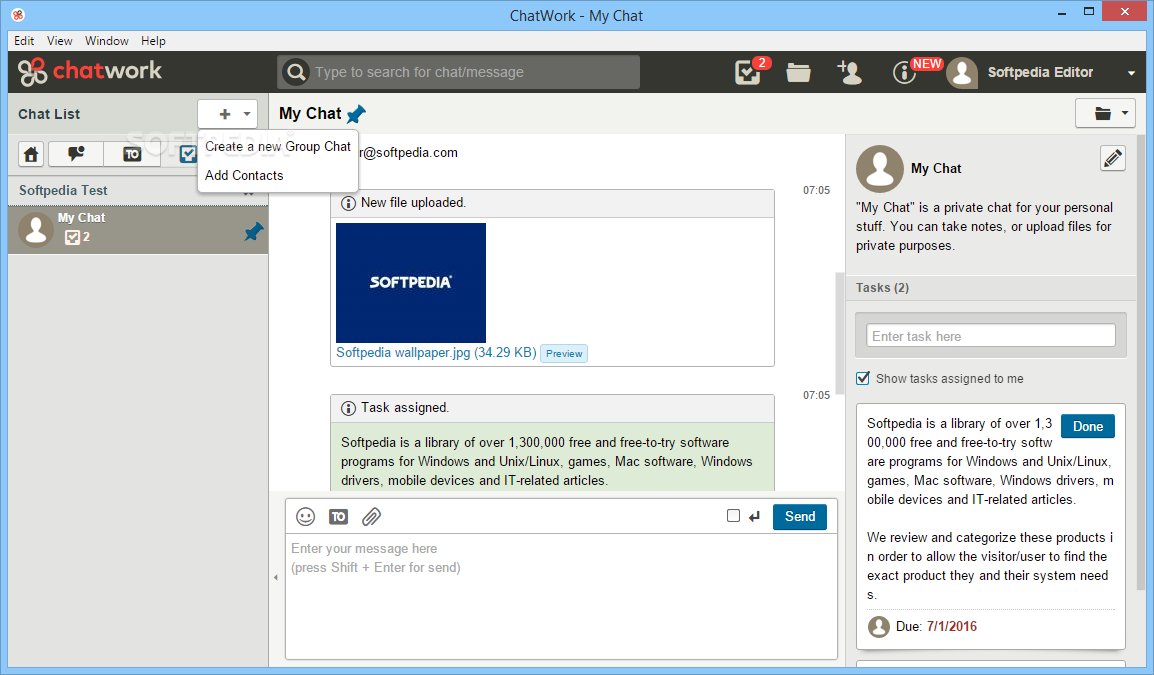Click the Enter task here field

coord(991,336)
